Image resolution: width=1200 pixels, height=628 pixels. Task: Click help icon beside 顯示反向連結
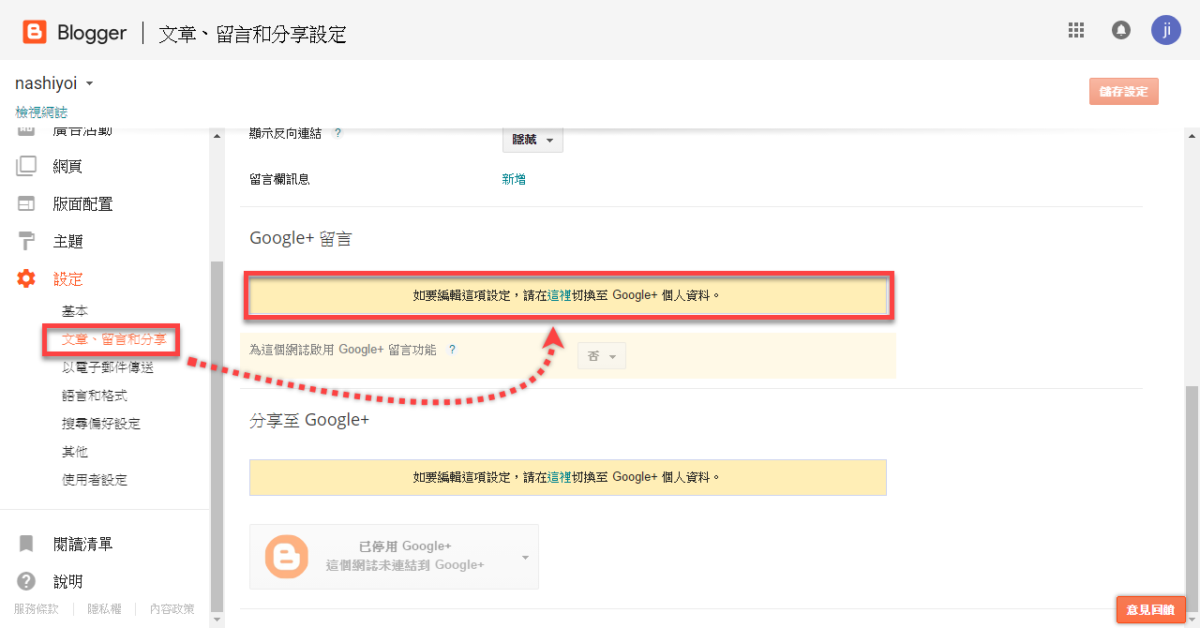337,132
